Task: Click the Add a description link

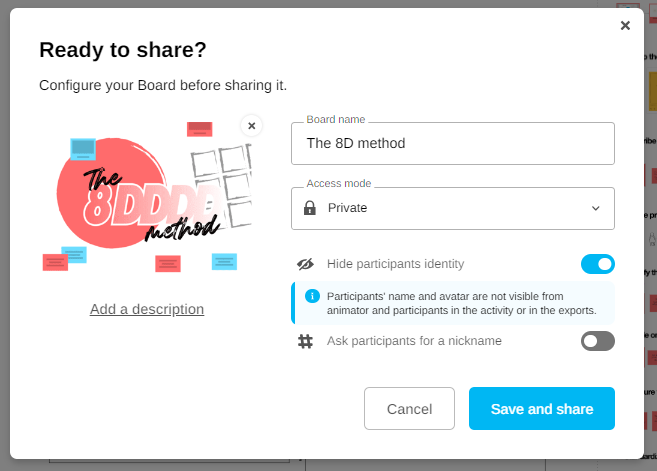Action: 147,309
